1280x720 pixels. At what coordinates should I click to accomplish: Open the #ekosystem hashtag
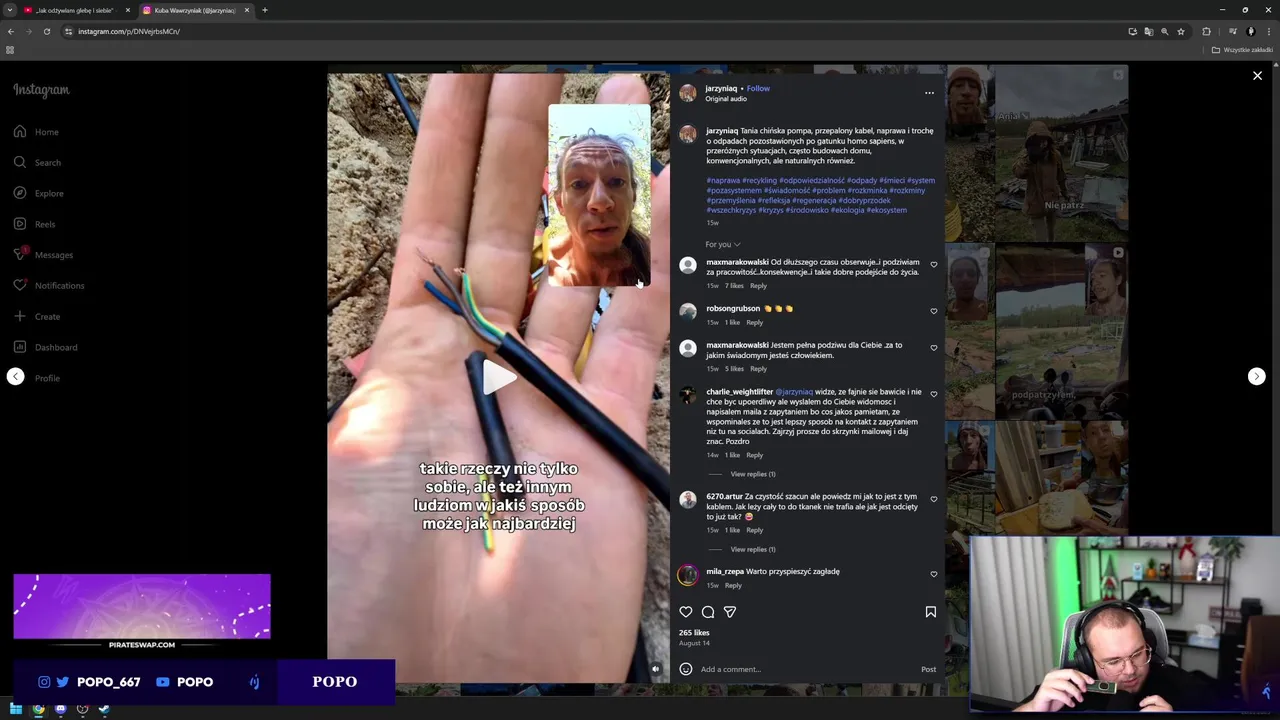tap(887, 210)
